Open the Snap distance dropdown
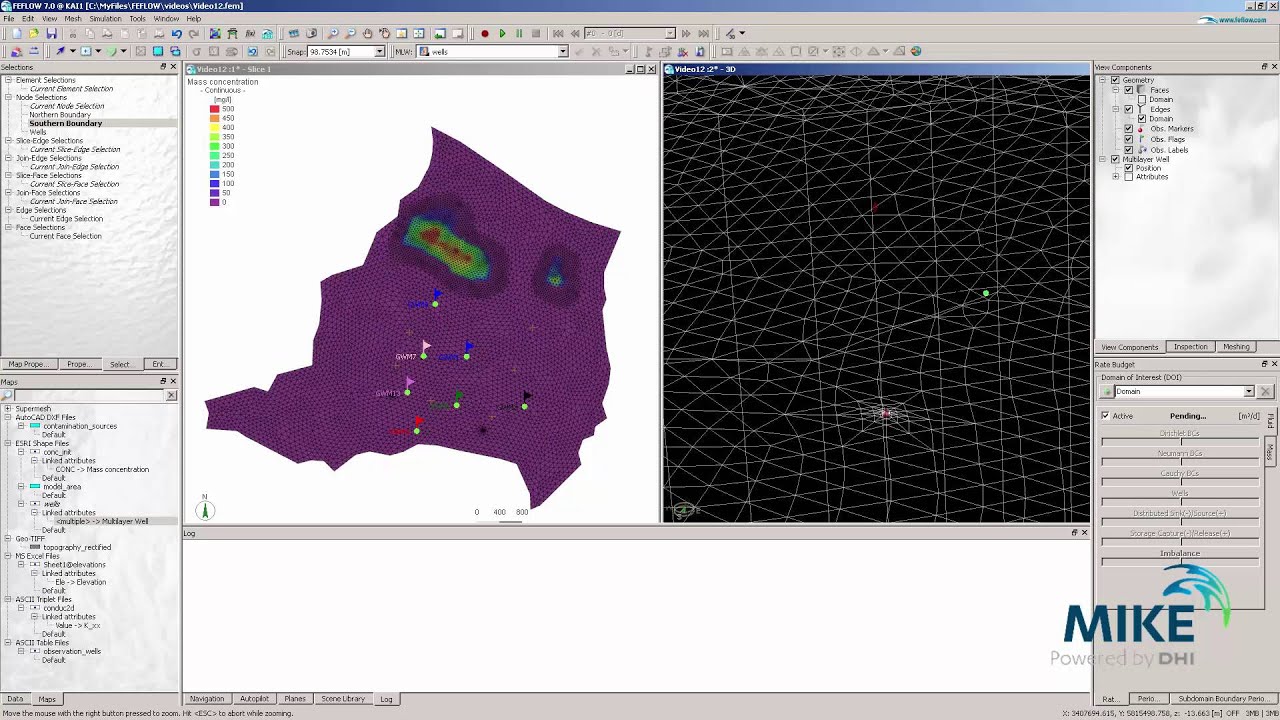Viewport: 1280px width, 720px height. click(379, 51)
